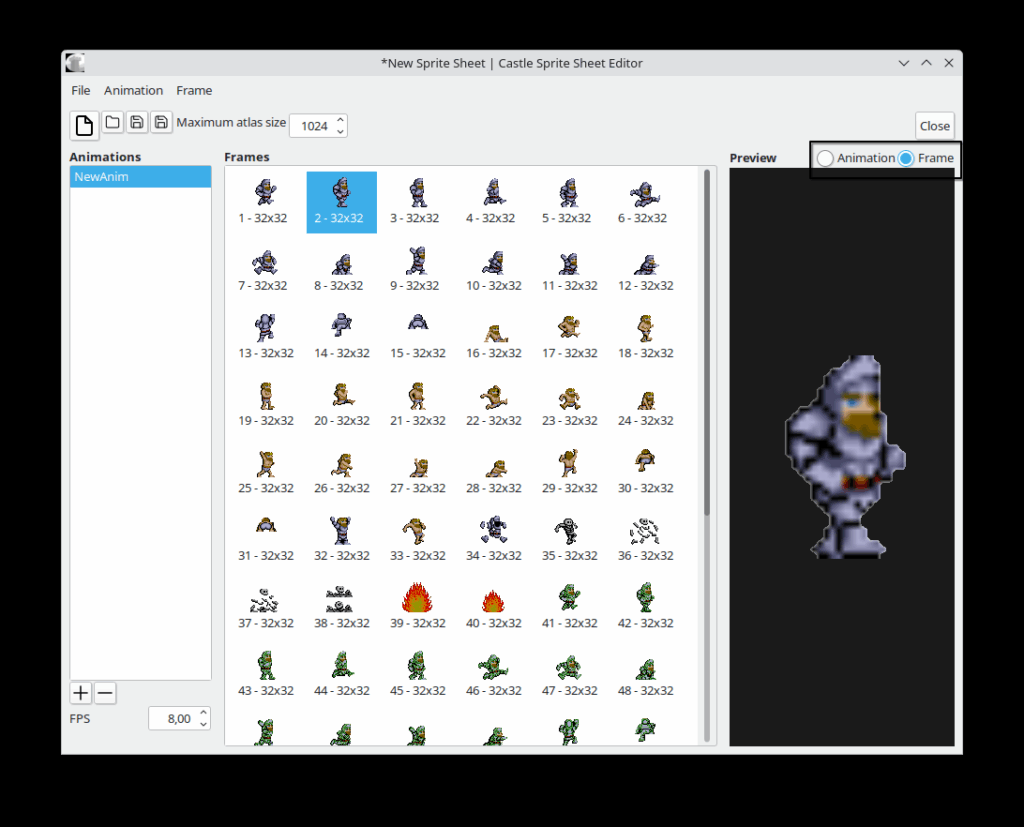Click the New sprite sheet icon
Viewport: 1024px width, 827px height.
84,125
